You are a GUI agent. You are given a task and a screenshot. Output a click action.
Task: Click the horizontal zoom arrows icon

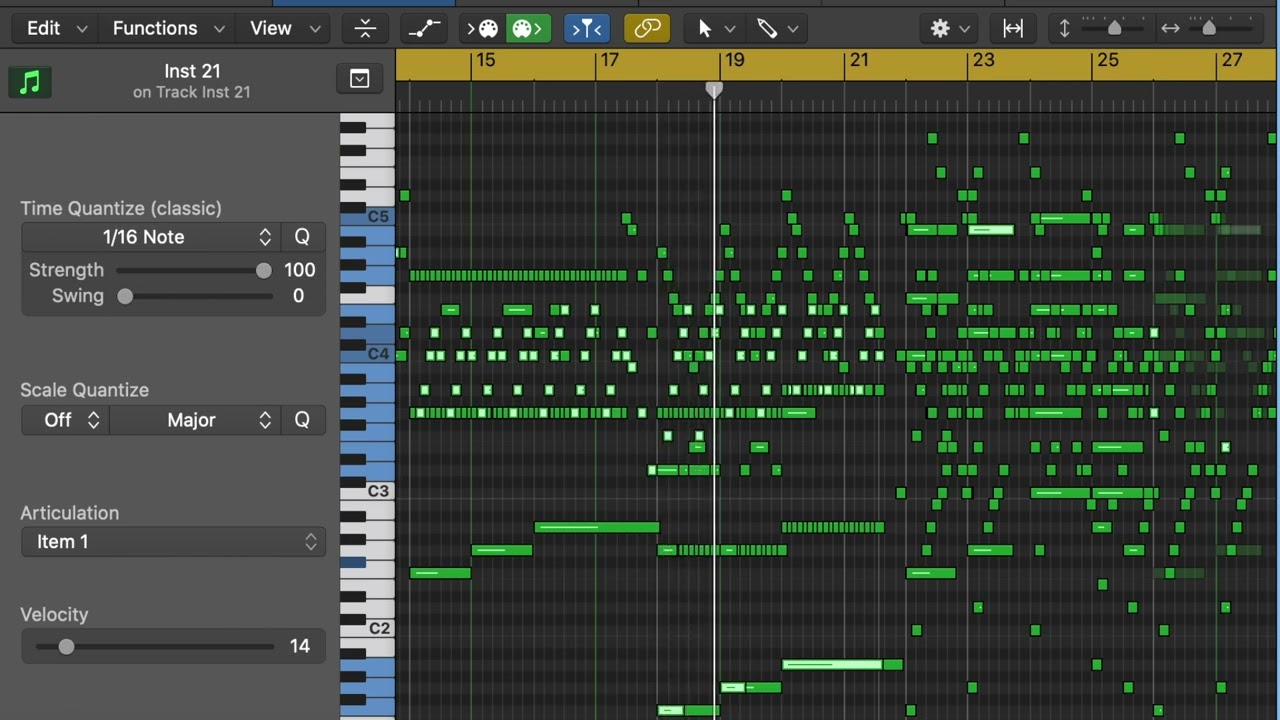(x=1170, y=28)
